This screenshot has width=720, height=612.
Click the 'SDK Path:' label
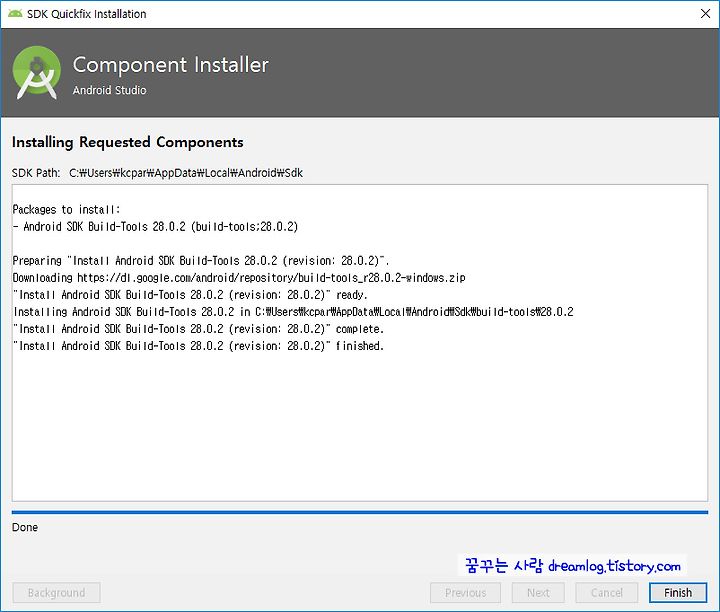coord(36,173)
